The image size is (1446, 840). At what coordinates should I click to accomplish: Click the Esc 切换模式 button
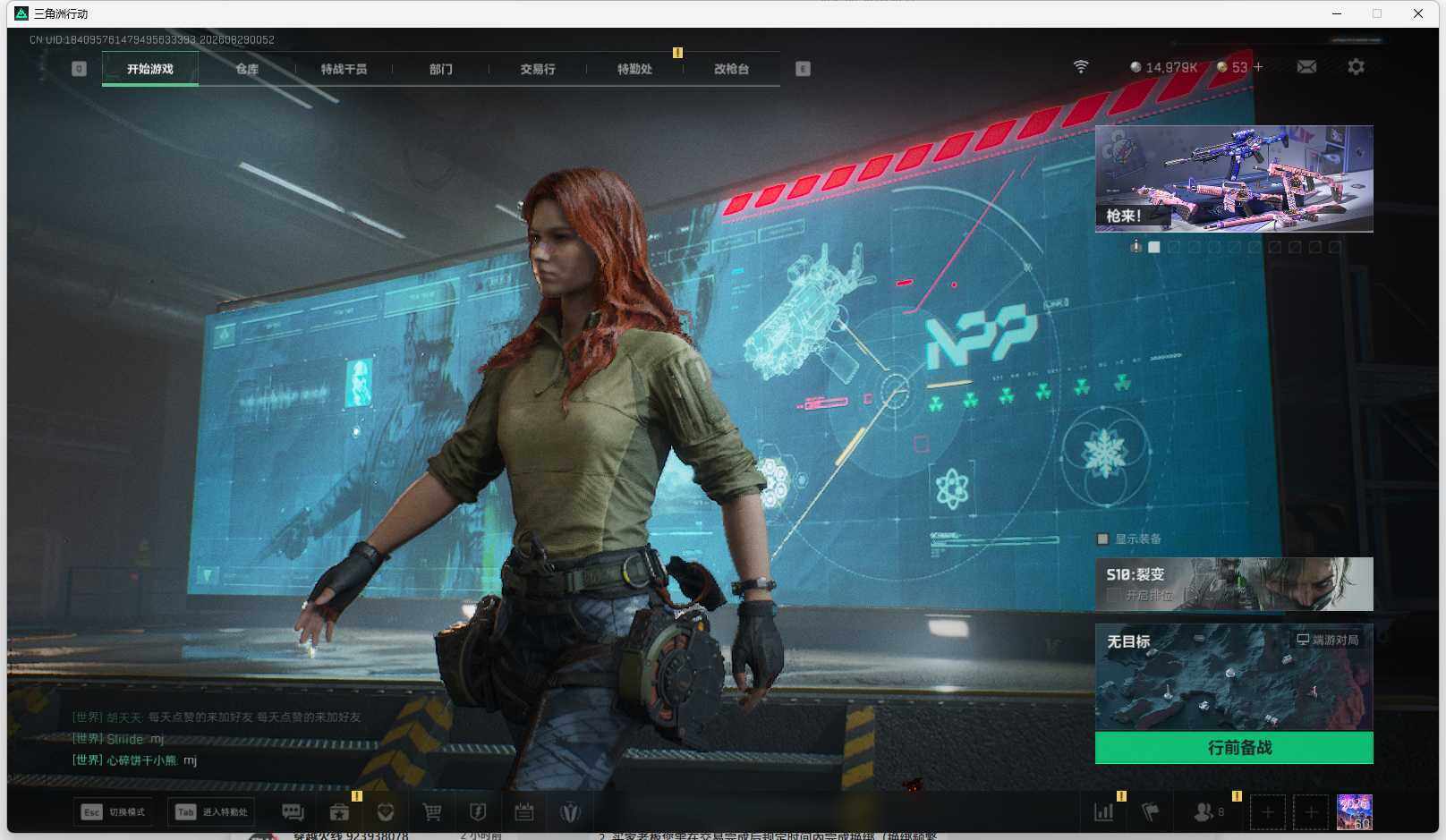tap(114, 812)
